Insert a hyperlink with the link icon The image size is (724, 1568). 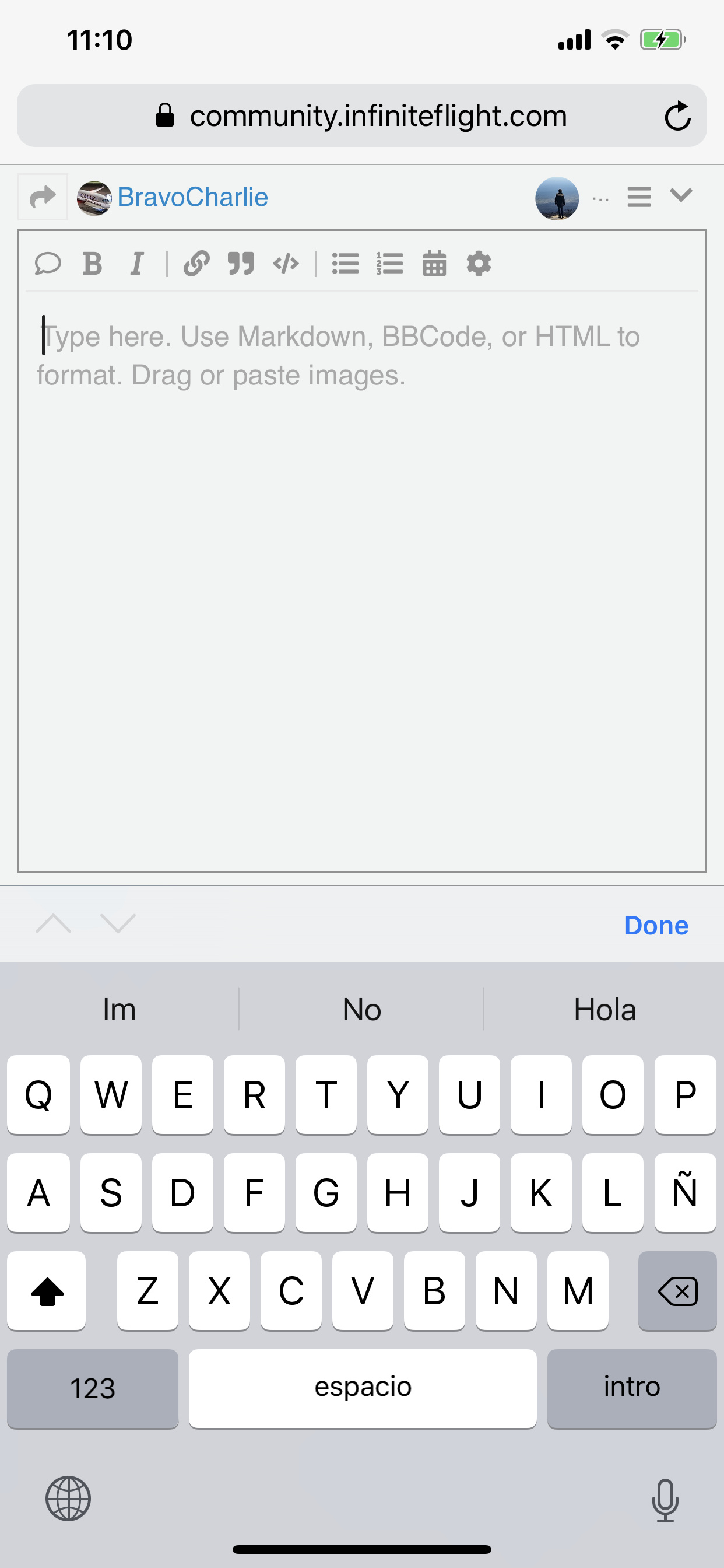(x=196, y=264)
